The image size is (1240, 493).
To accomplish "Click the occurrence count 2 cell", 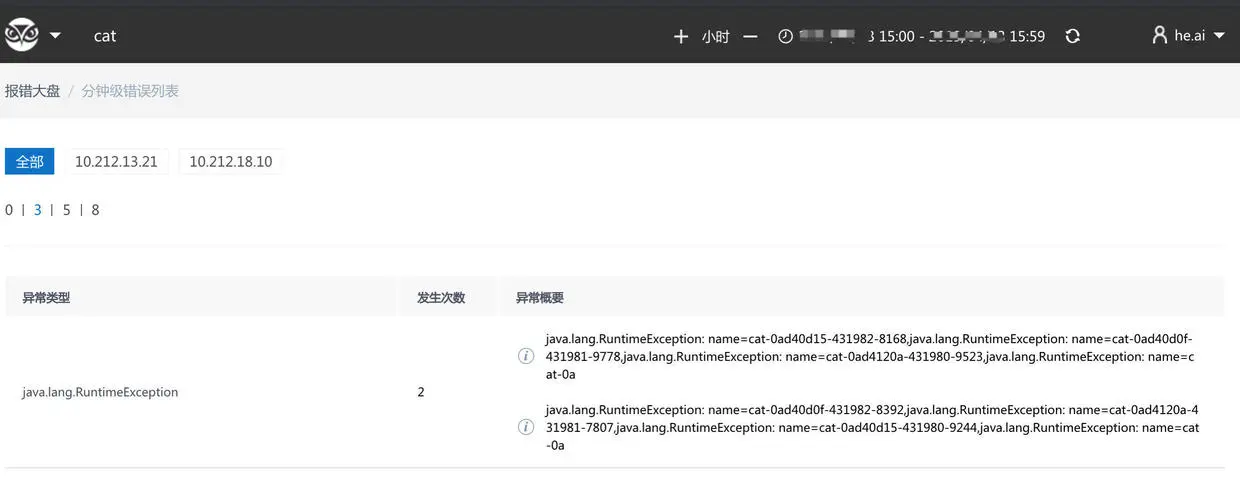I will coord(421,392).
